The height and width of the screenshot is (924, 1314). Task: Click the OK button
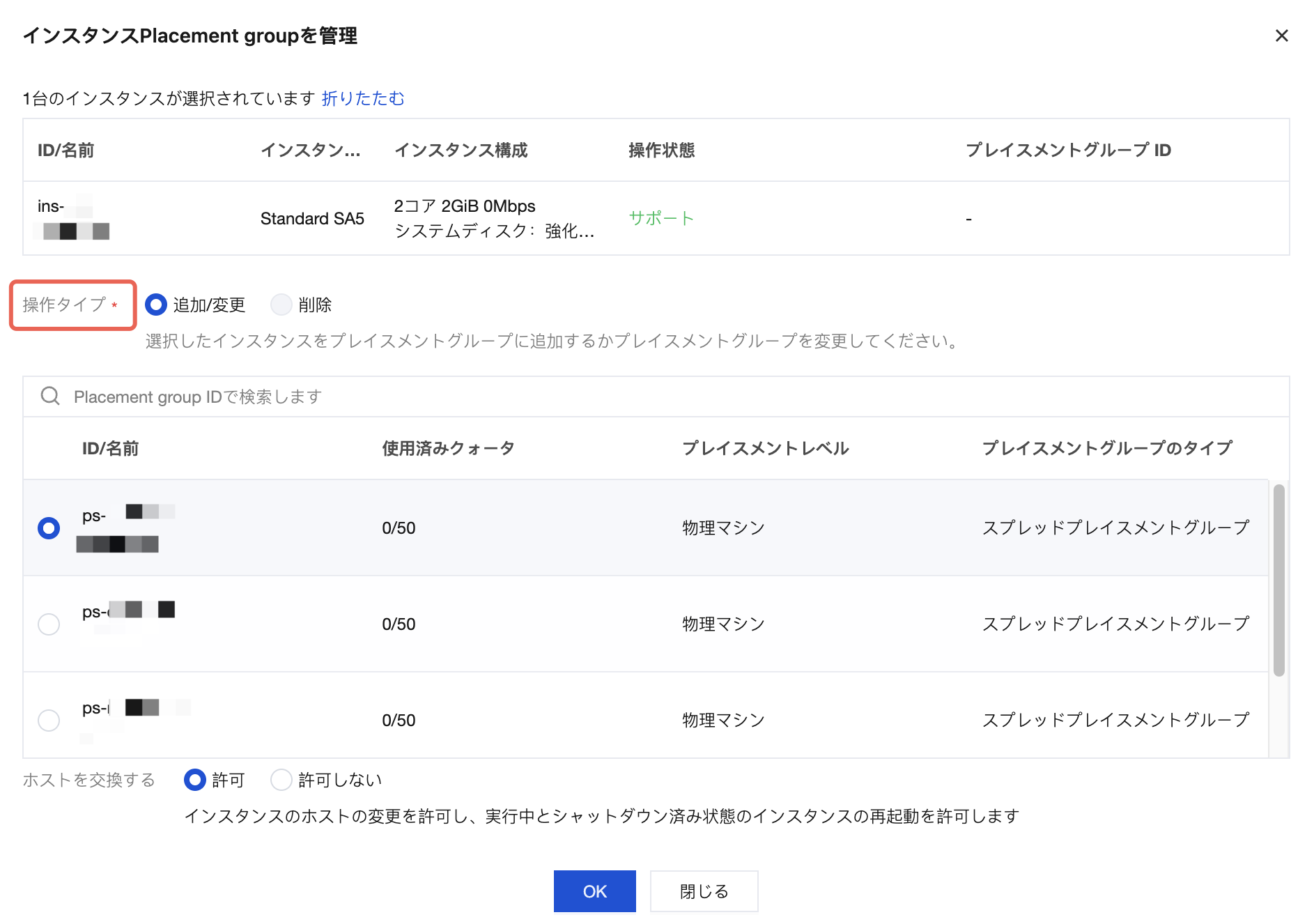[x=594, y=891]
